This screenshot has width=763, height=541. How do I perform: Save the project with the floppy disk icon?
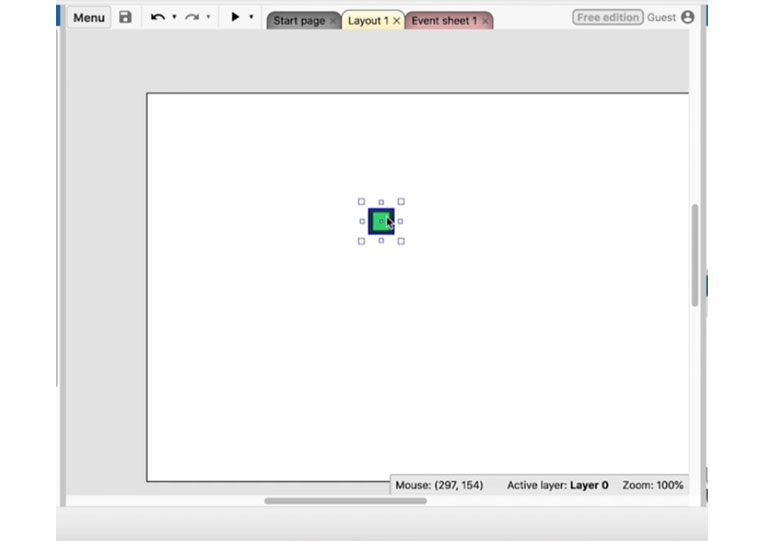pyautogui.click(x=126, y=17)
